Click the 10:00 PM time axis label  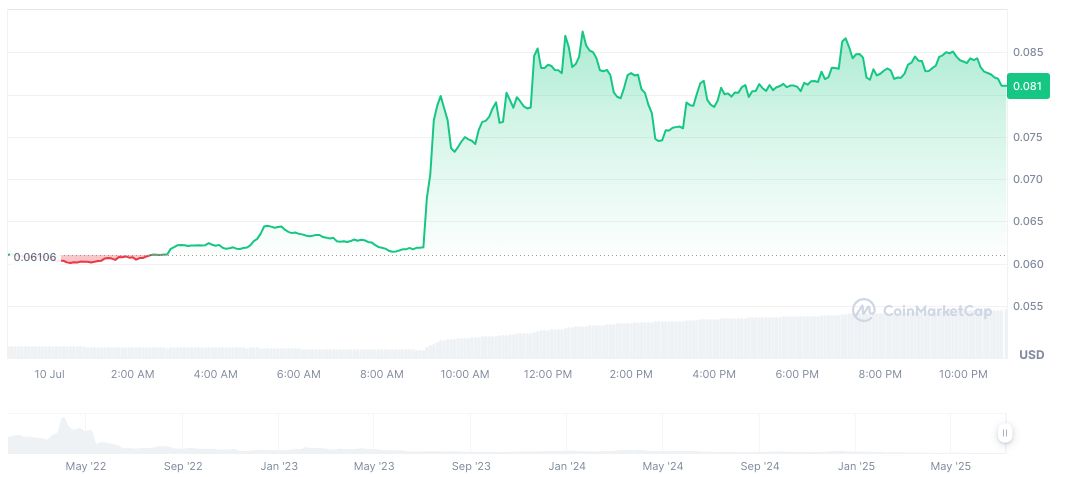point(962,375)
